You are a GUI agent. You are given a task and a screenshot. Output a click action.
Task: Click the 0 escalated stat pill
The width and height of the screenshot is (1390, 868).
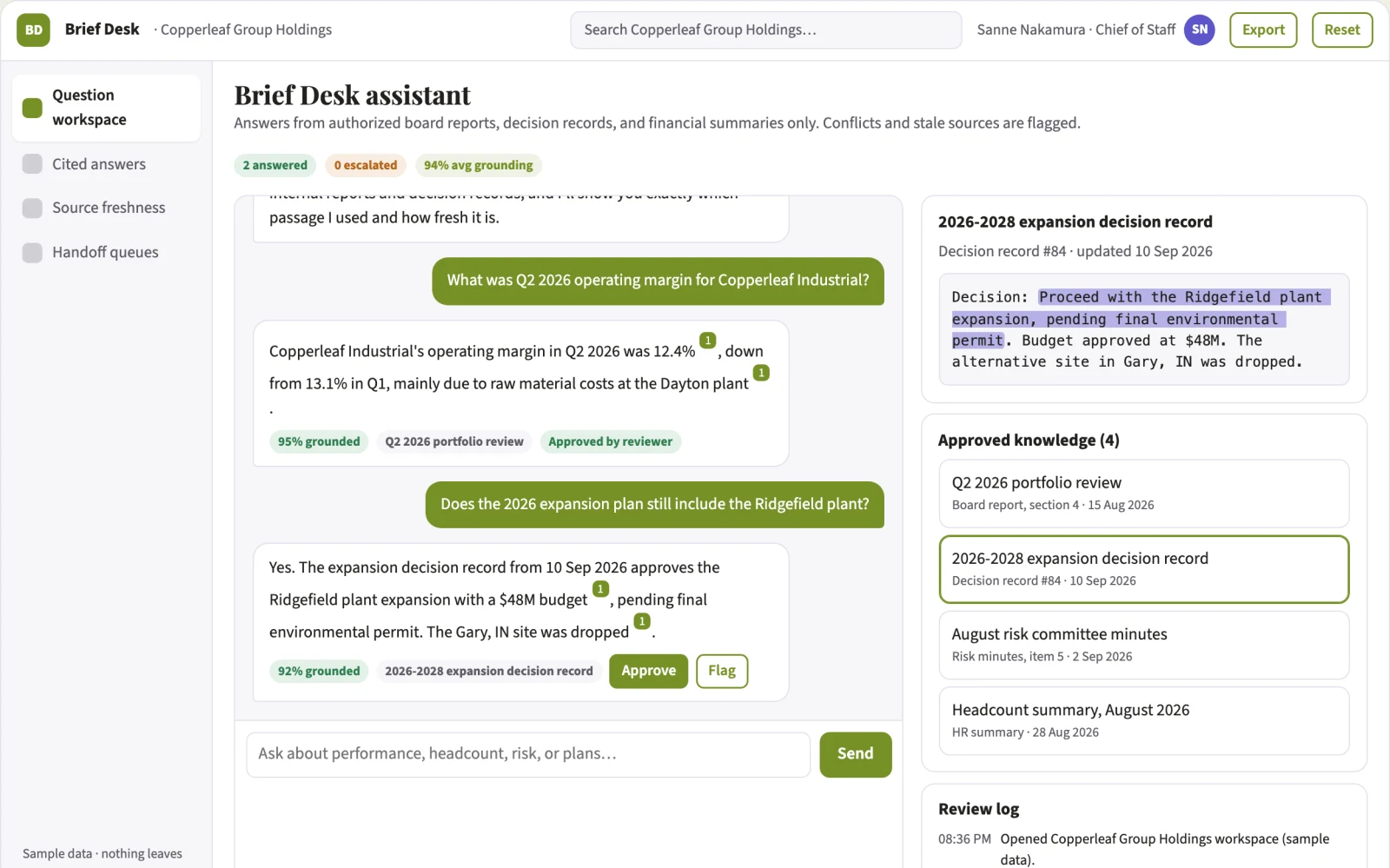[366, 165]
